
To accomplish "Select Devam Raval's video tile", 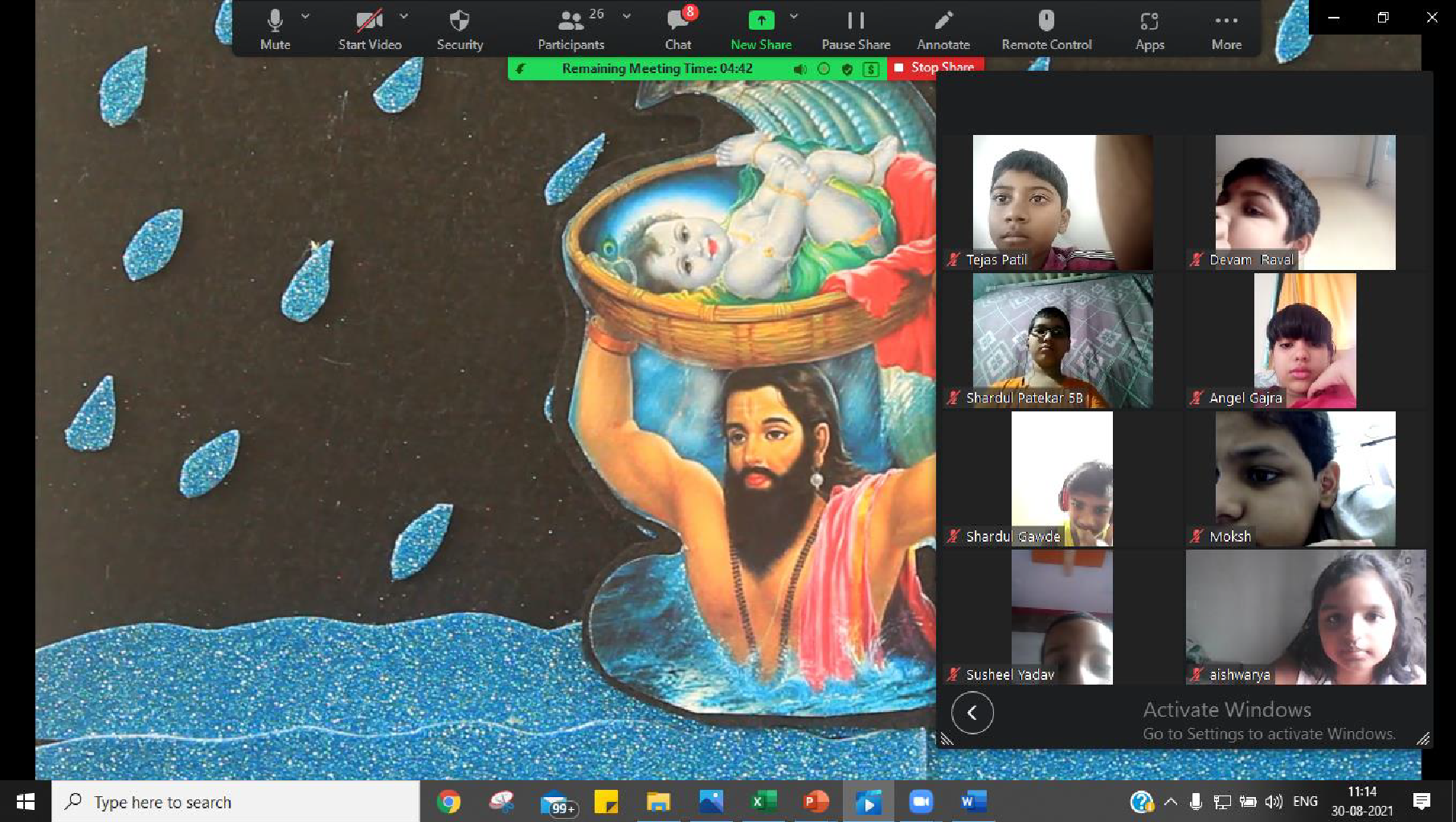I will click(1305, 202).
